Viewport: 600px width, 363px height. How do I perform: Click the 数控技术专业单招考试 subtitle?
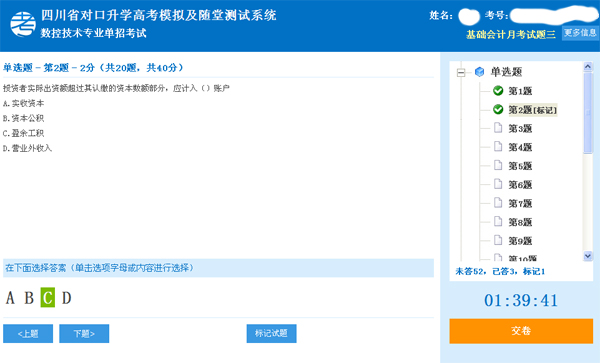tap(93, 33)
